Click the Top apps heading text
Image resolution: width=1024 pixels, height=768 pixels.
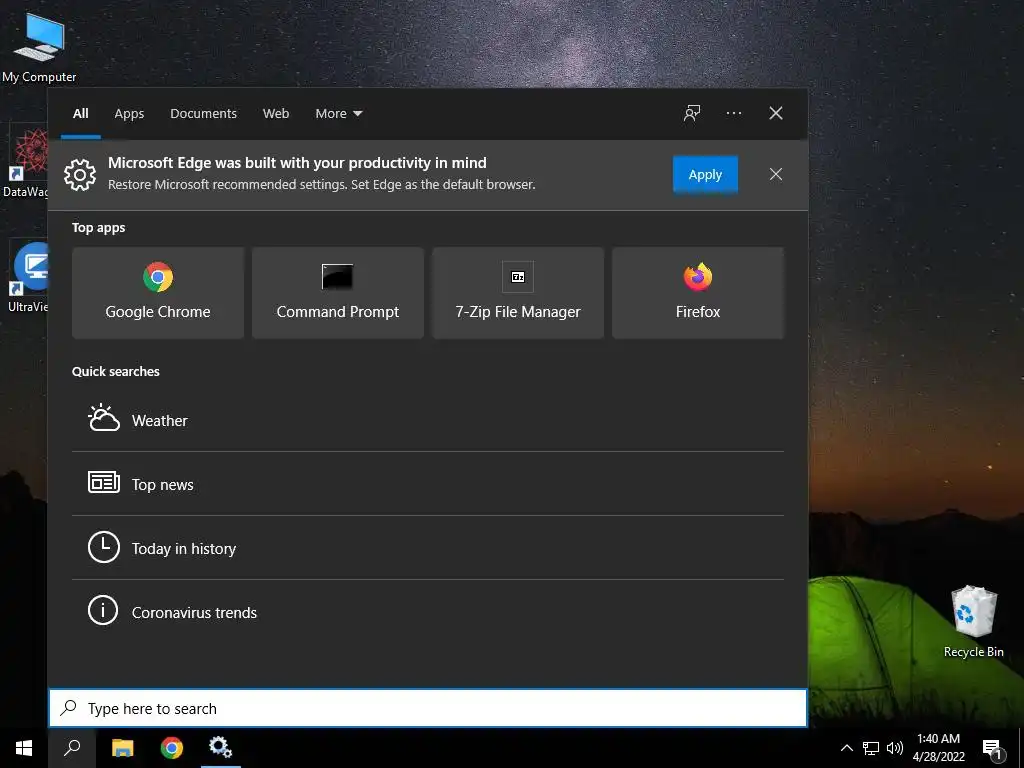tap(99, 227)
